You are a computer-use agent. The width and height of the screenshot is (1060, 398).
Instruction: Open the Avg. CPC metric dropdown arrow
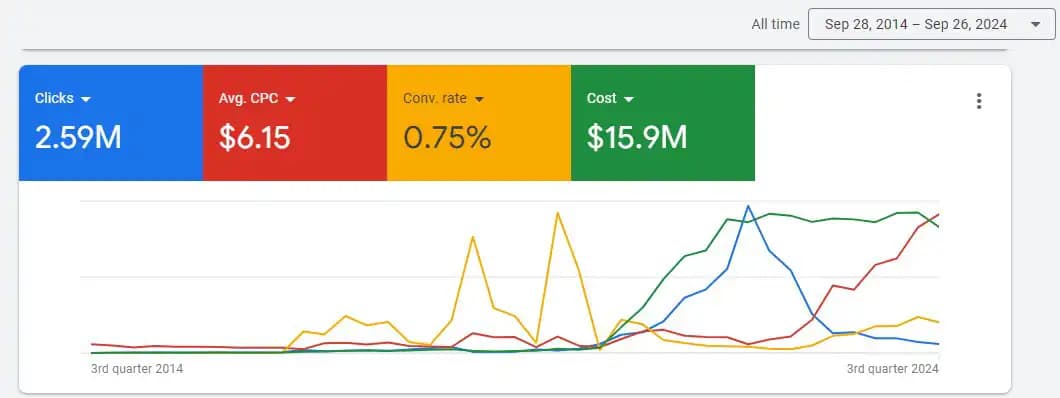291,99
